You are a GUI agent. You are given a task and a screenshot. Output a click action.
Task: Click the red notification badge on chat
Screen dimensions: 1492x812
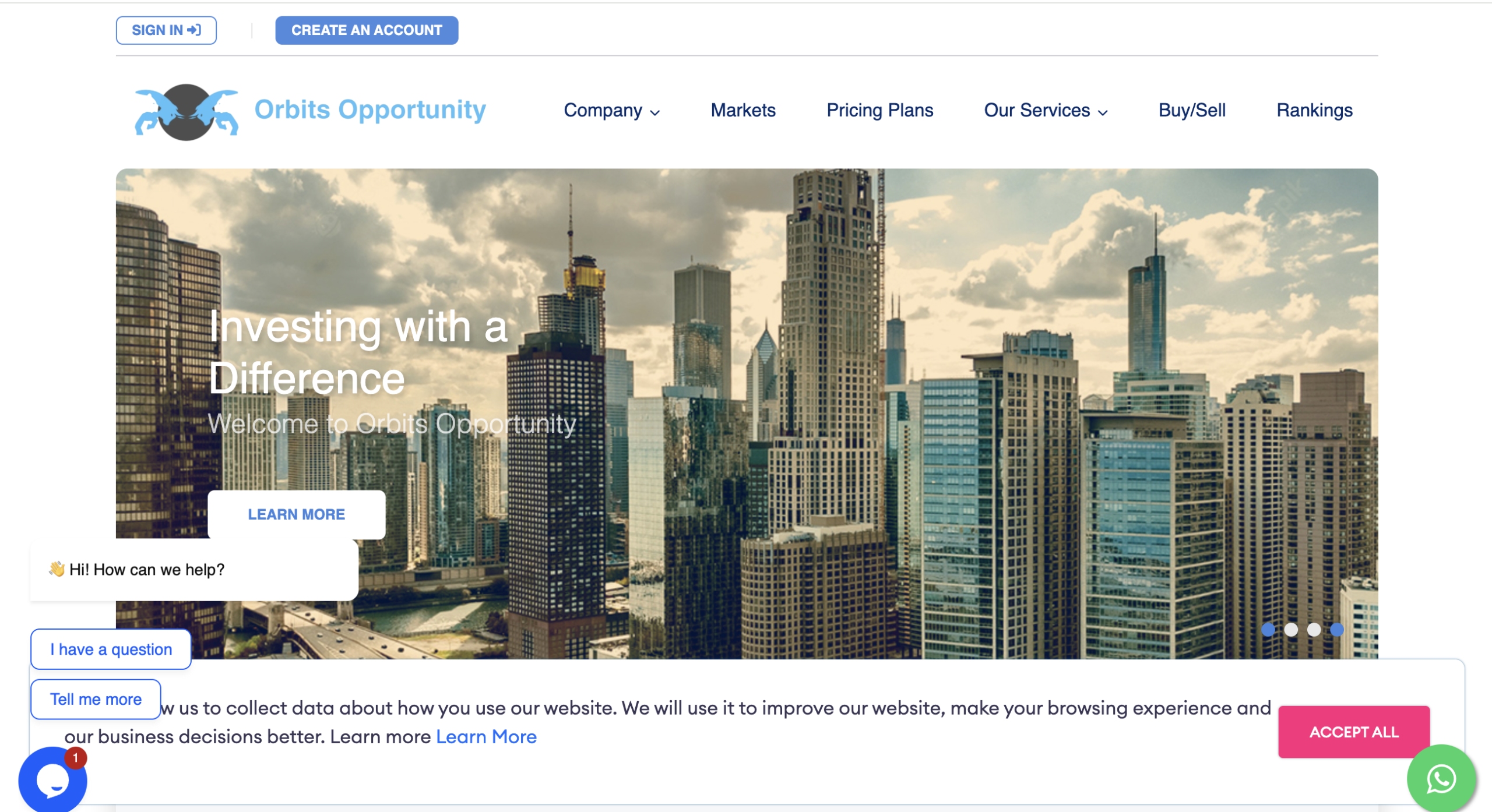coord(76,758)
